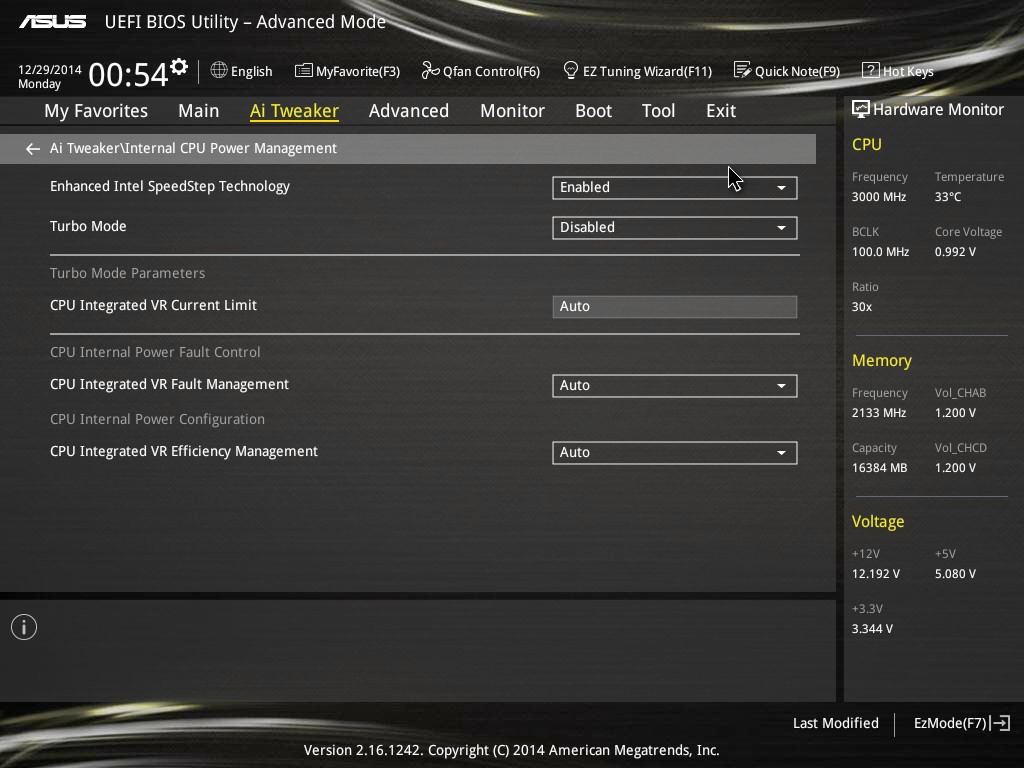Click the Hardware Monitor screen icon
This screenshot has width=1024, height=768.
(x=861, y=109)
